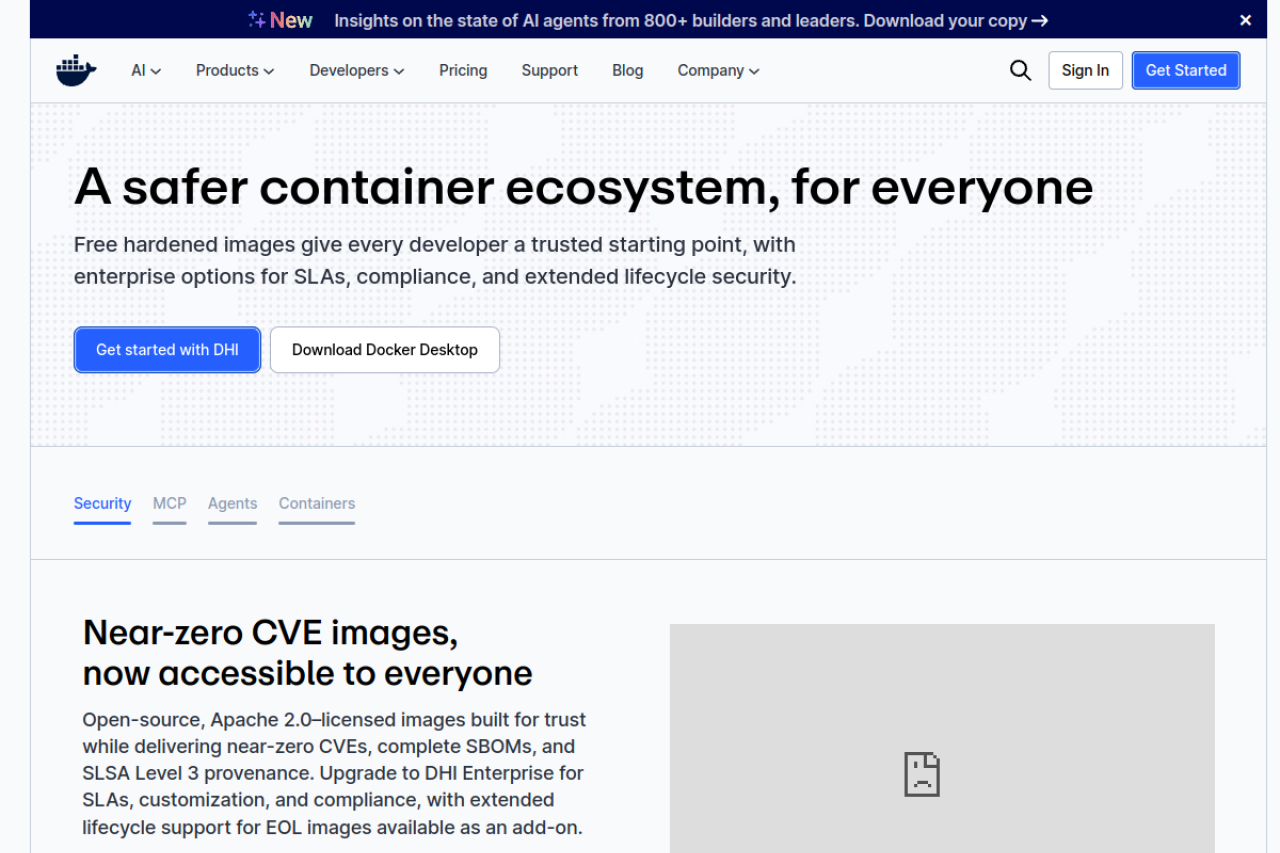
Task: Select the Agents tab
Action: pos(232,503)
